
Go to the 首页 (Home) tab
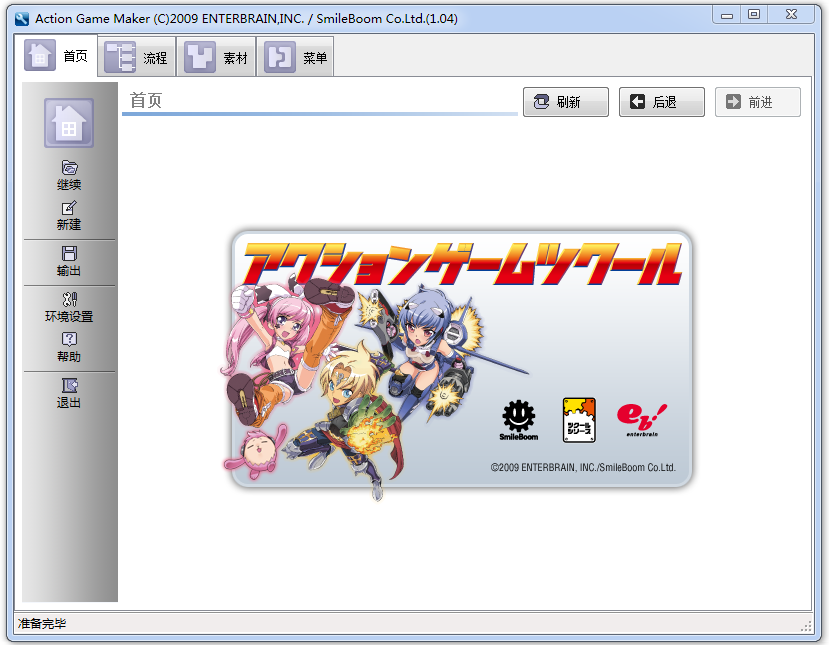[58, 57]
